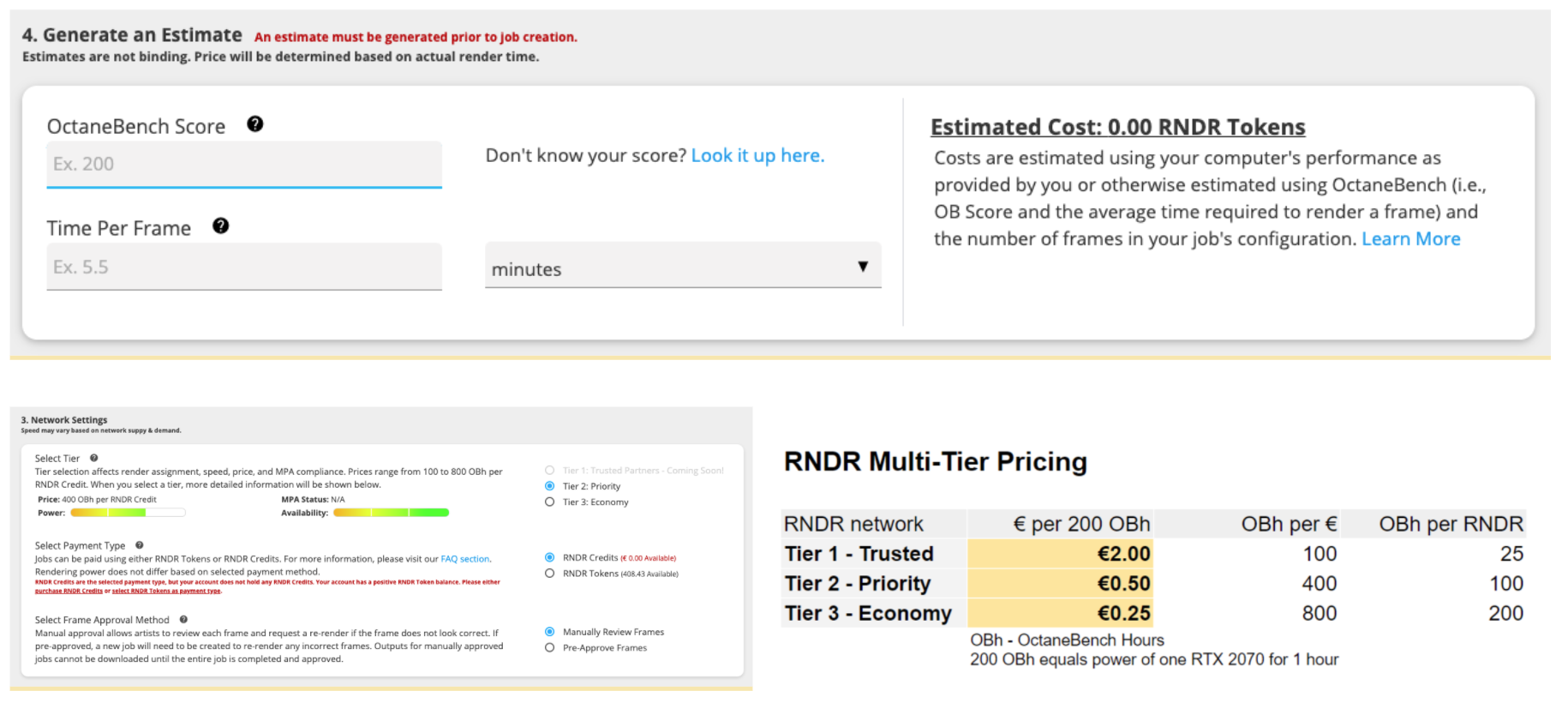The image size is (1568, 703).
Task: Click the 'RNDR Multi-Tier Pricing' title
Action: tap(936, 462)
